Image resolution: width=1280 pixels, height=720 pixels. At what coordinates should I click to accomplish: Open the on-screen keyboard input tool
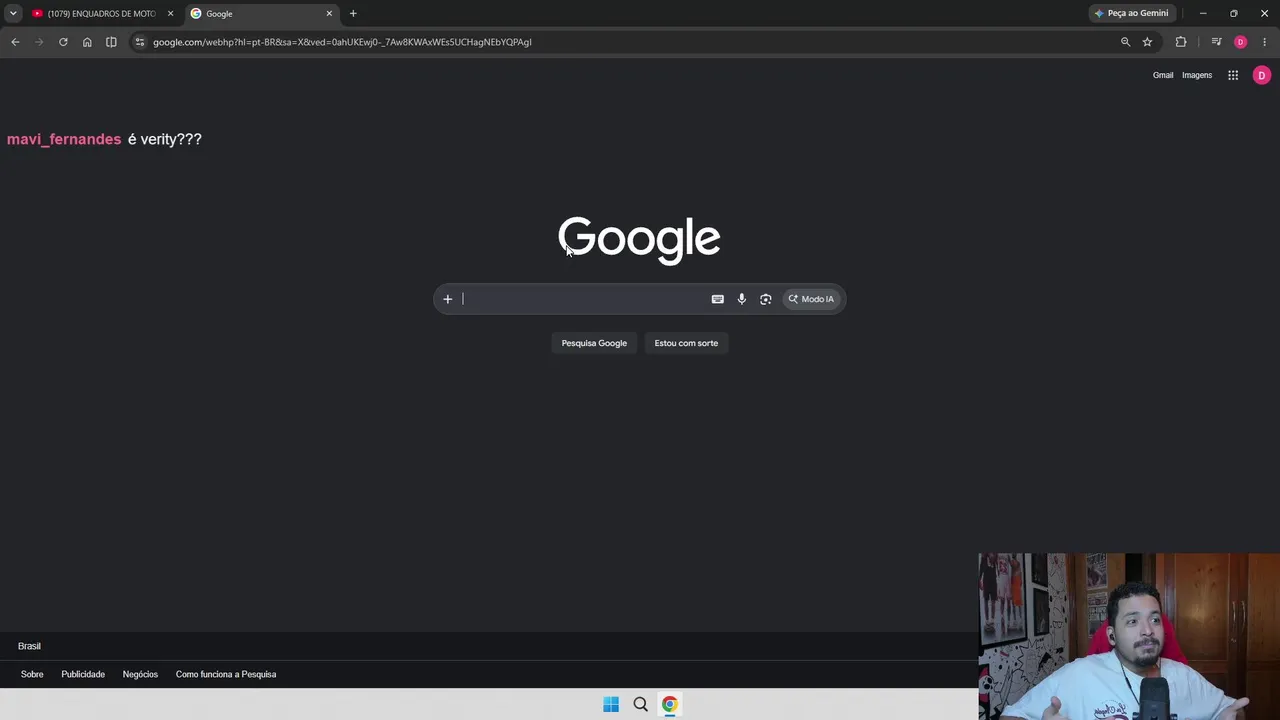pos(717,299)
